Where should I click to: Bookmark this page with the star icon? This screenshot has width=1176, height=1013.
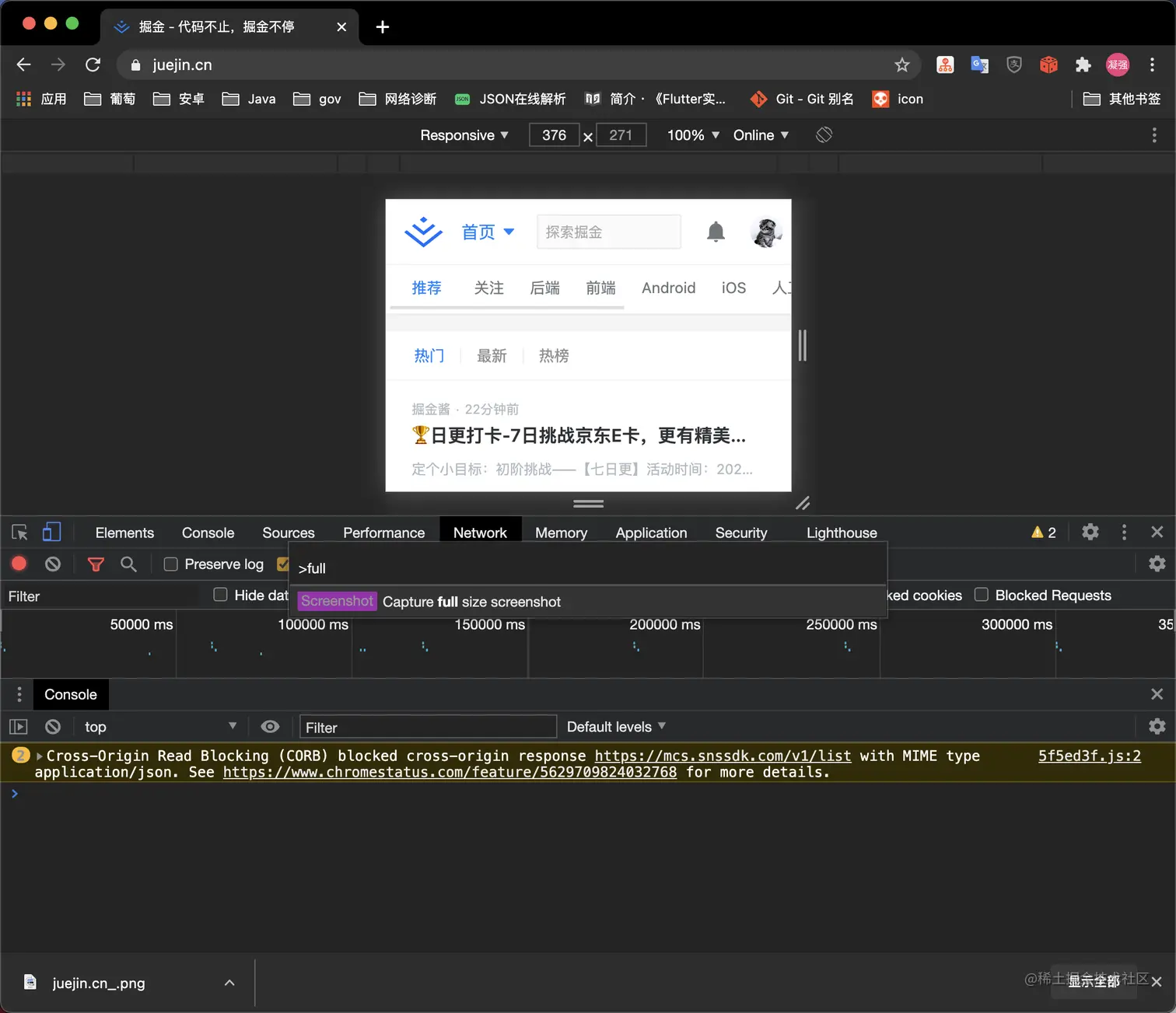click(x=902, y=65)
